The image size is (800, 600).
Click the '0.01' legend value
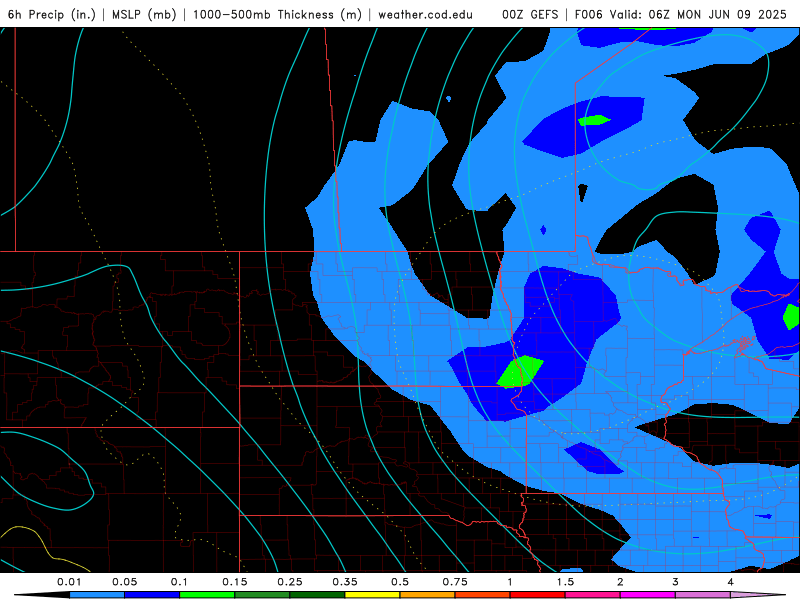click(x=69, y=582)
